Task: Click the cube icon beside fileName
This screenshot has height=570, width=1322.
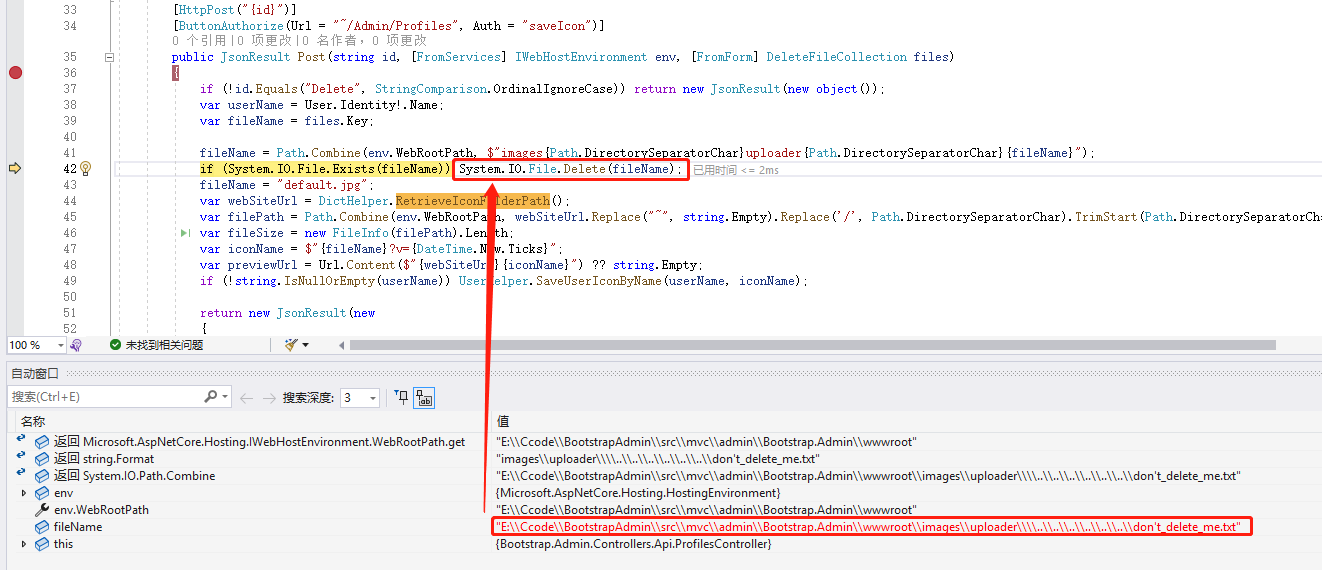Action: click(x=42, y=527)
